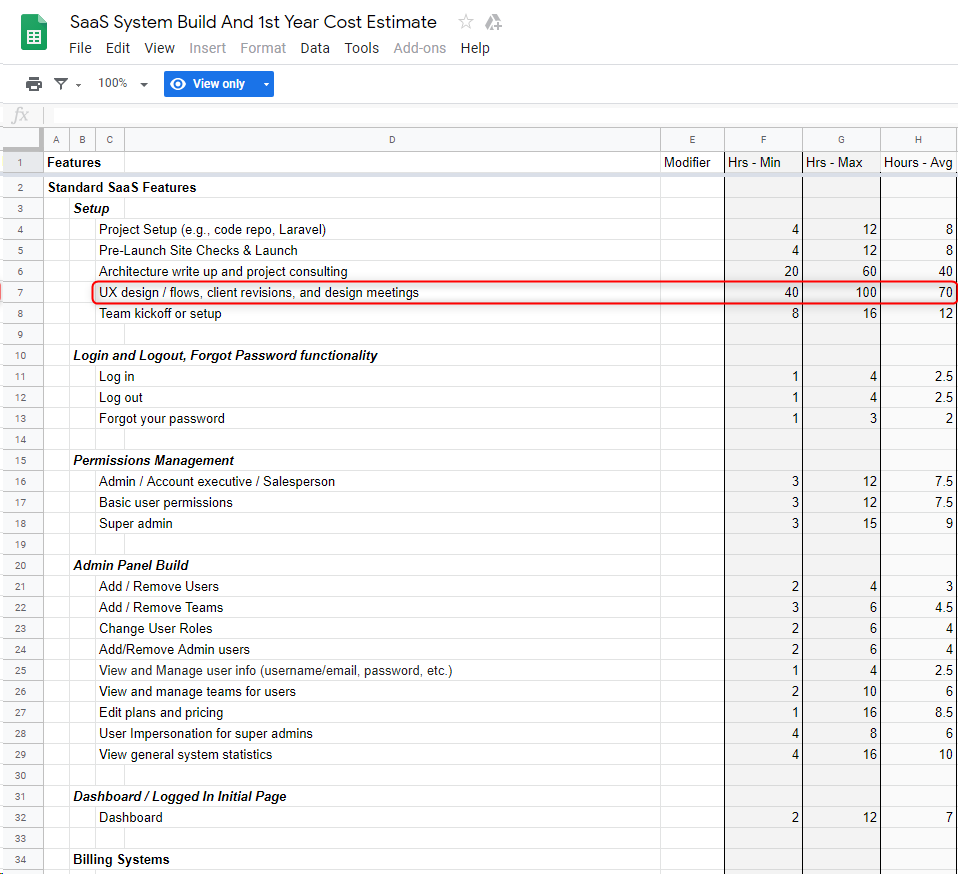The width and height of the screenshot is (958, 874).
Task: Select column H header
Action: (x=918, y=140)
